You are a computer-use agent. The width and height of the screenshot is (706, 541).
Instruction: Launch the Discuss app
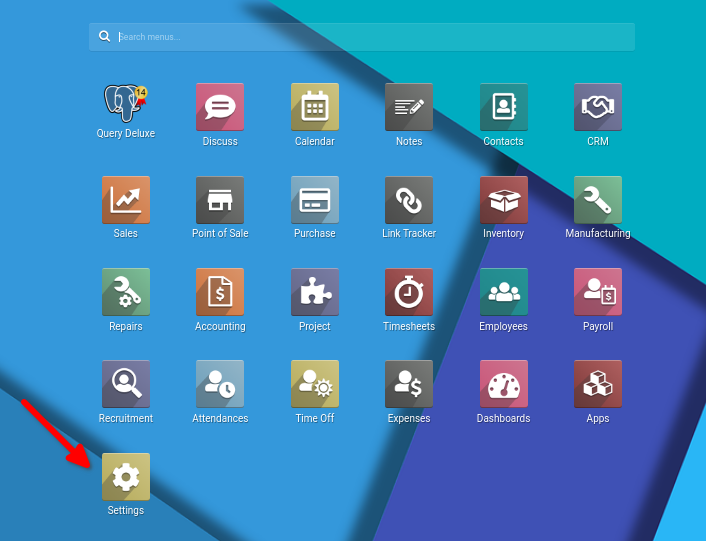click(220, 106)
